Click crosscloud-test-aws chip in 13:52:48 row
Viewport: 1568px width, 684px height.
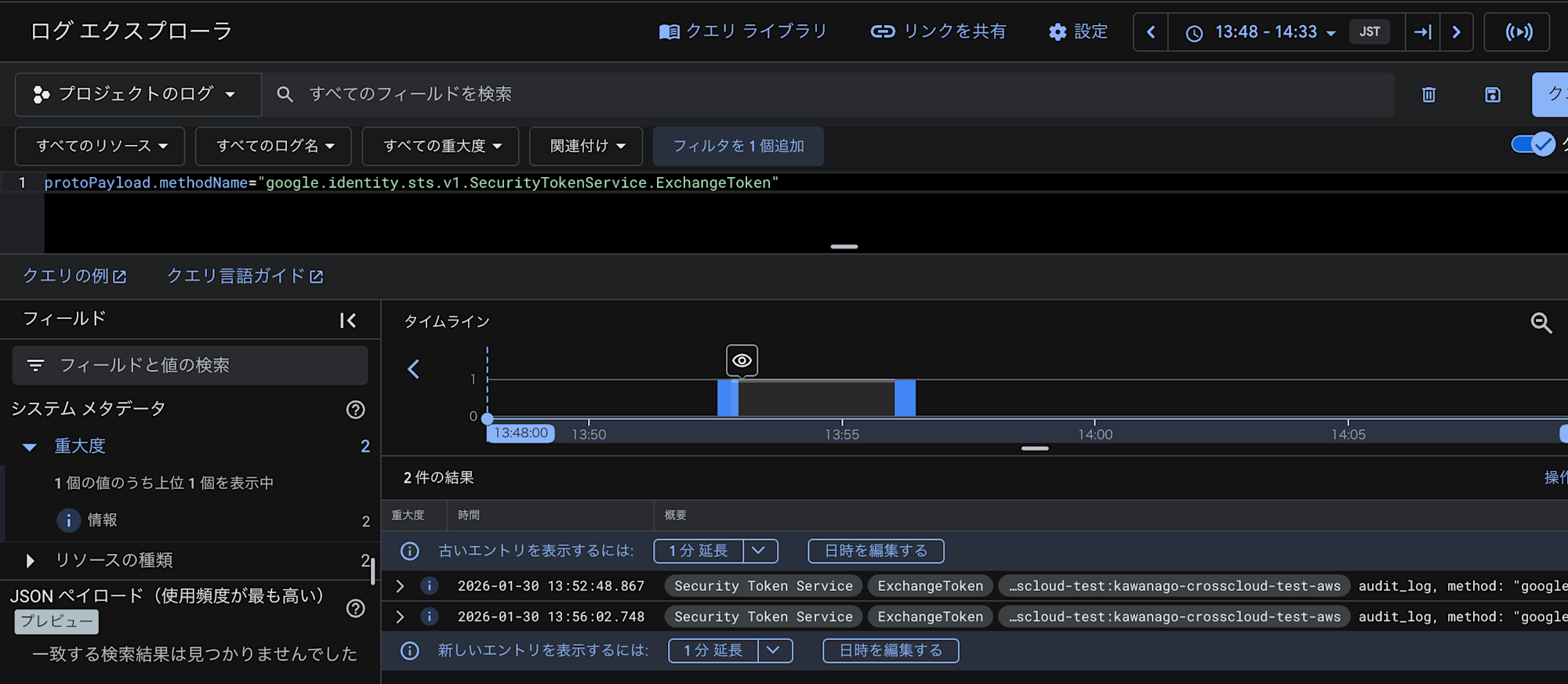(1174, 586)
